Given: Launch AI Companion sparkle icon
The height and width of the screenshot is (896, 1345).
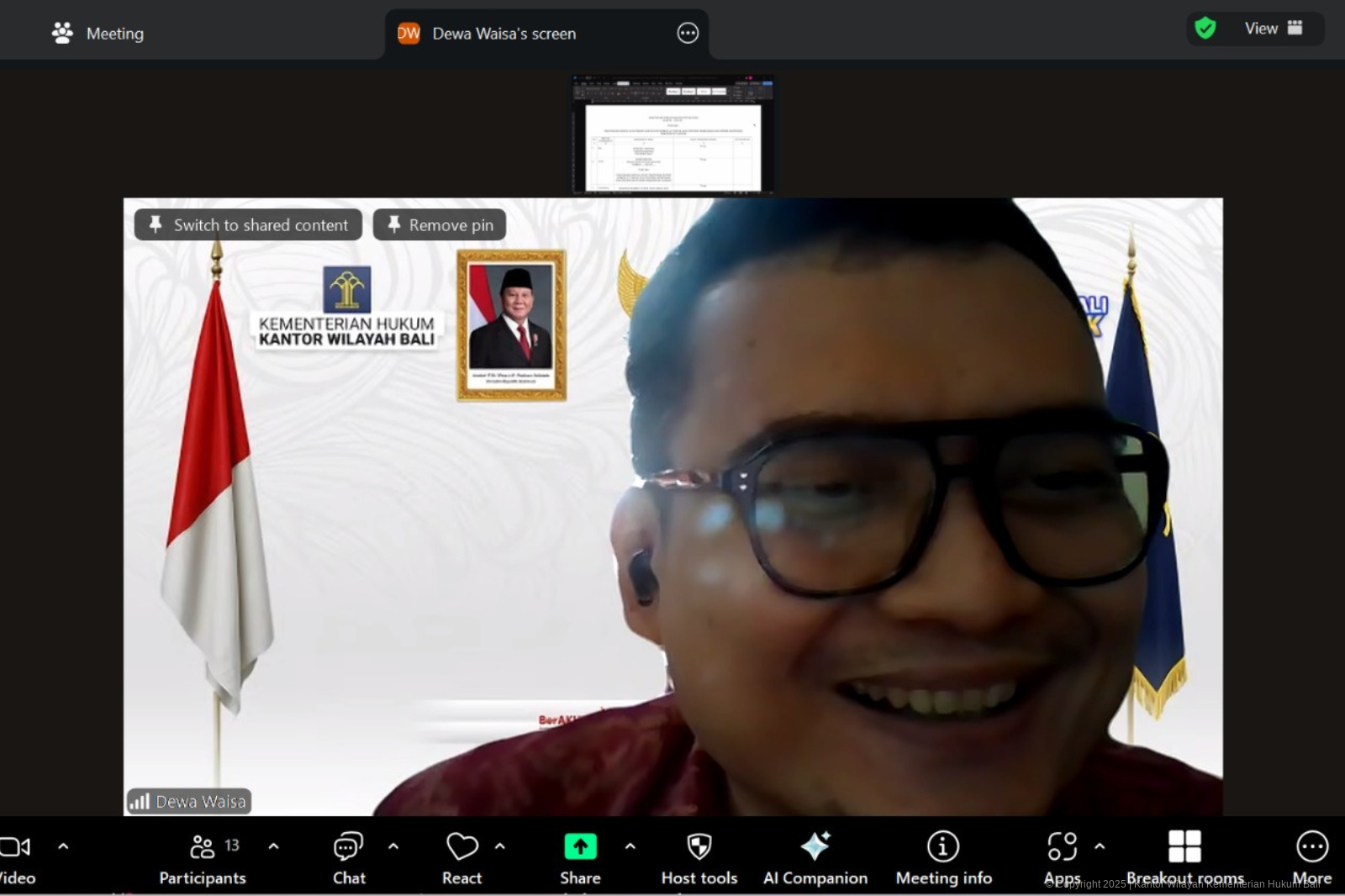Looking at the screenshot, I should click(815, 847).
